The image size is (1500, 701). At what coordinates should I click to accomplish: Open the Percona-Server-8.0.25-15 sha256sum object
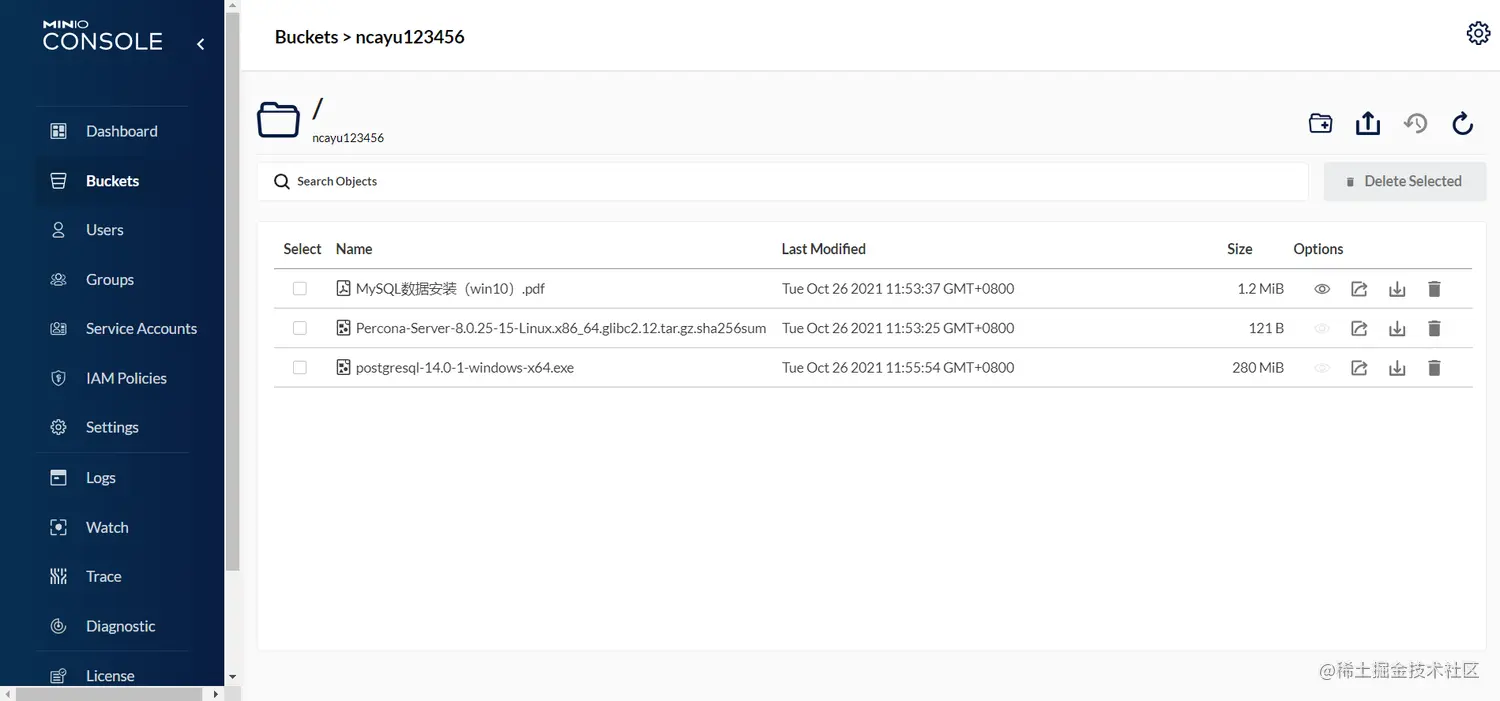pos(561,328)
